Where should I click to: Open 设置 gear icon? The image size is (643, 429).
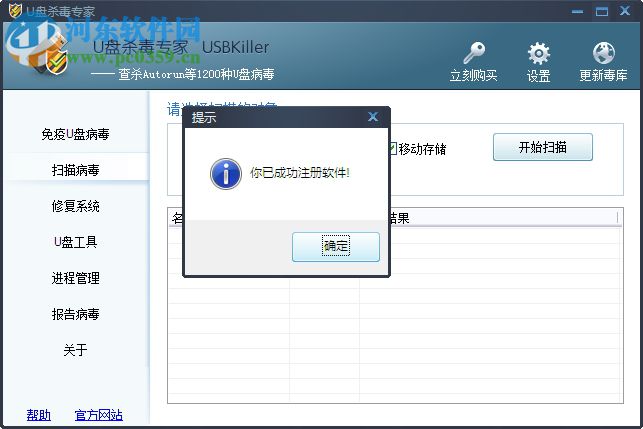[538, 53]
